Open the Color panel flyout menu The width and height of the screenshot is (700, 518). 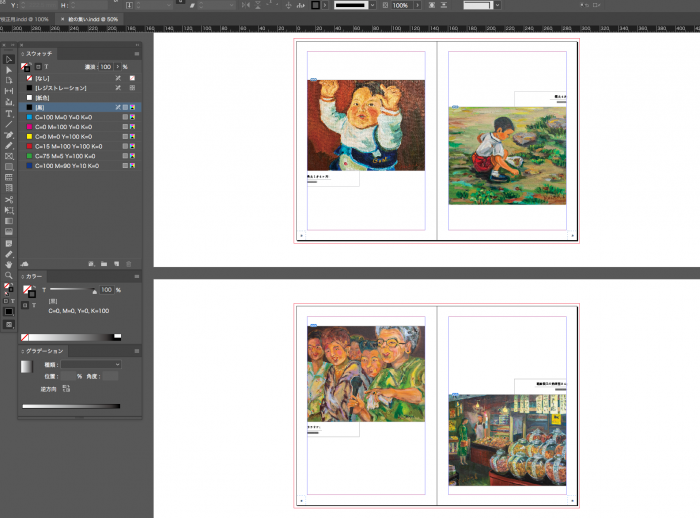(137, 277)
